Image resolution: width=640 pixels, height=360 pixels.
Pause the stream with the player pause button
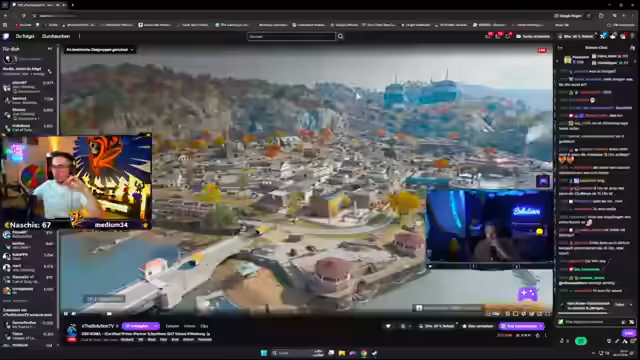[66, 313]
